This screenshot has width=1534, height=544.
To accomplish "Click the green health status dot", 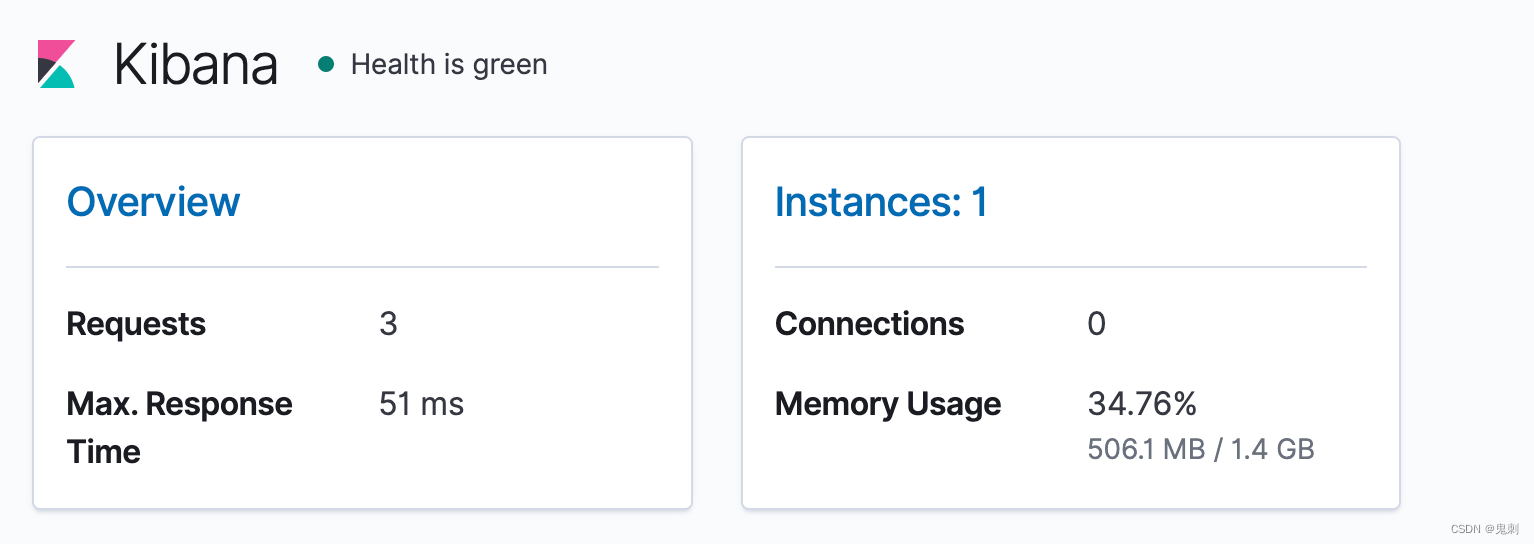I will (325, 65).
